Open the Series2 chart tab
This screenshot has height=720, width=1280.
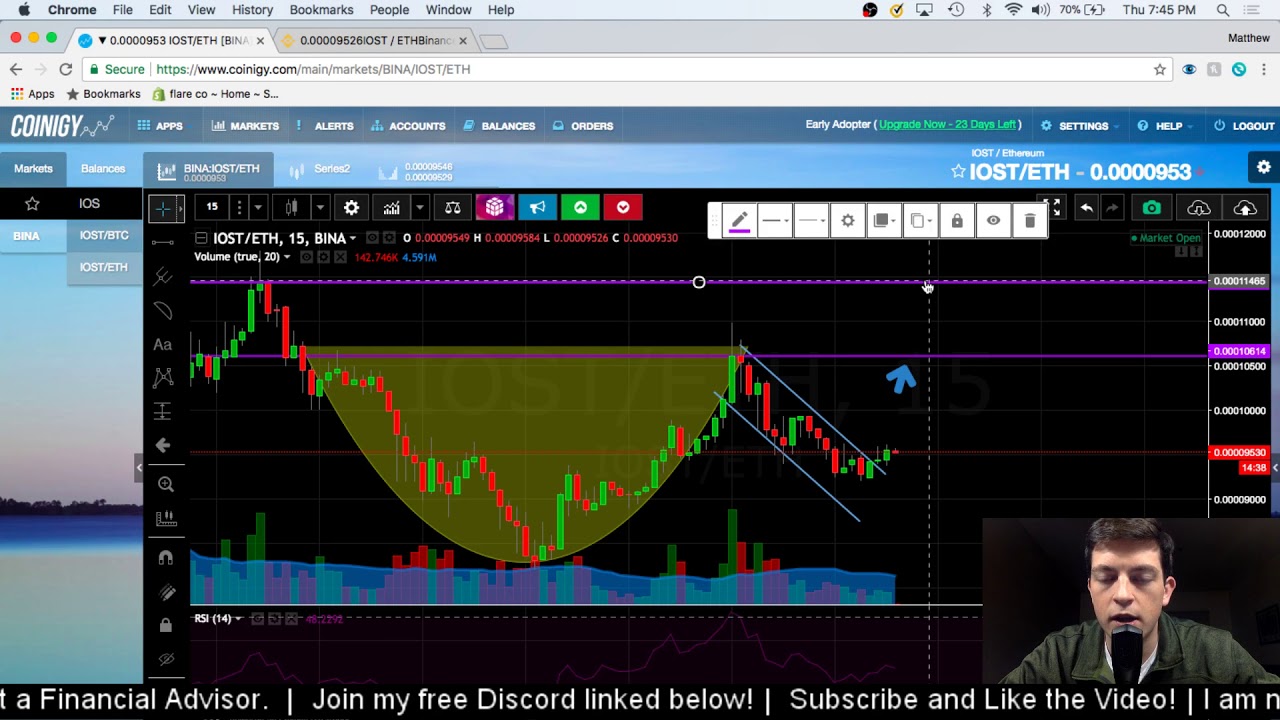tap(319, 169)
